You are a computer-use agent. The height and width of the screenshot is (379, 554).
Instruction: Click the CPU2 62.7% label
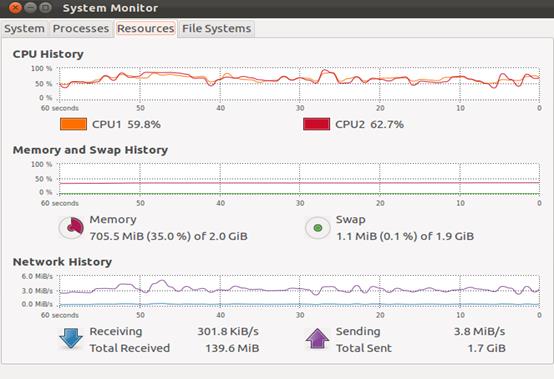(369, 124)
